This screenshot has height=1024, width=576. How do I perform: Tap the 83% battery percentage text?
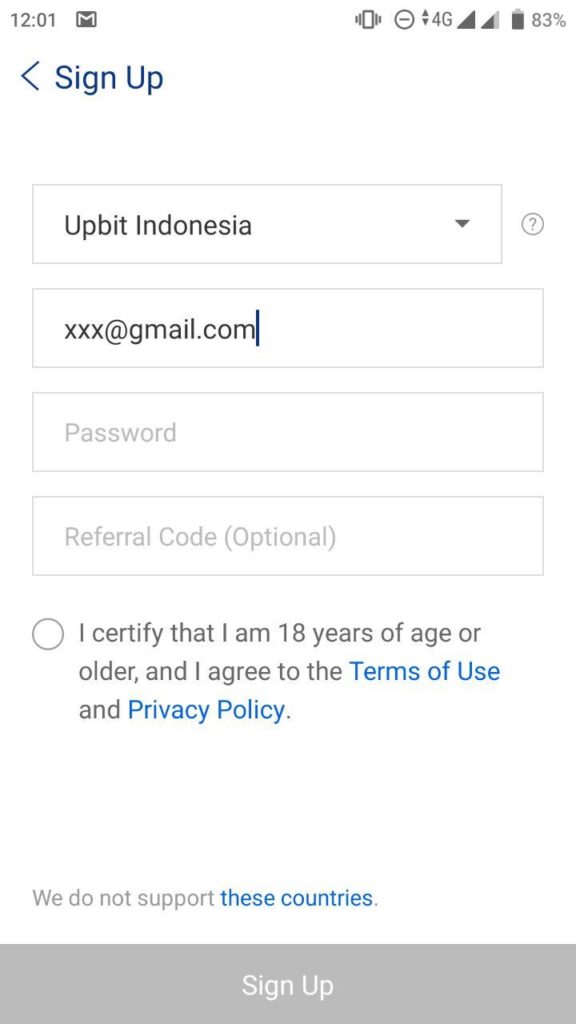click(x=548, y=20)
